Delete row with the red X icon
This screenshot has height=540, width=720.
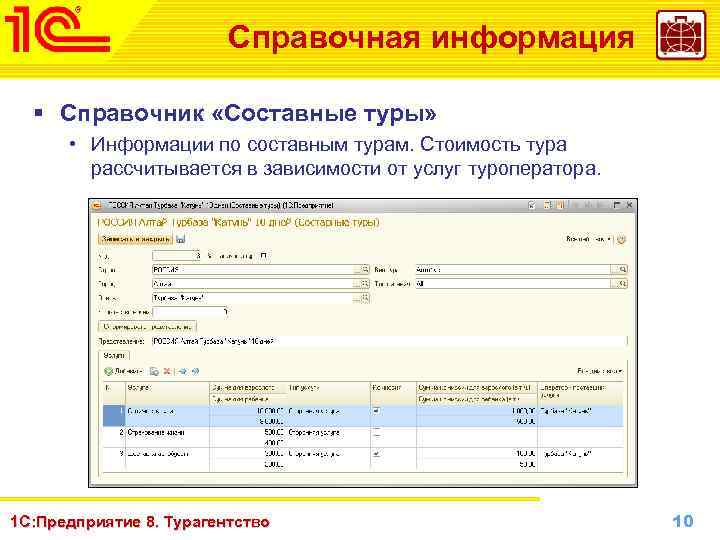[x=167, y=371]
